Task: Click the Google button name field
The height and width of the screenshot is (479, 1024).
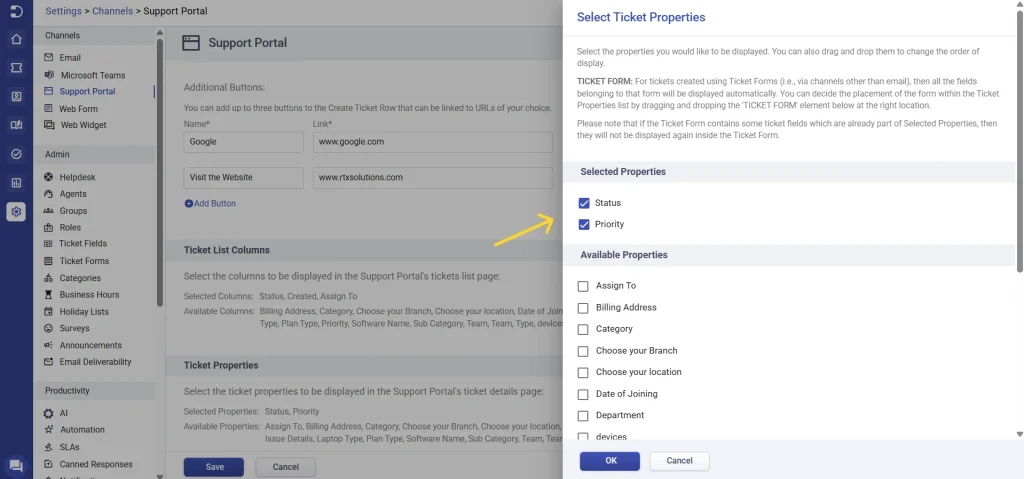Action: [244, 142]
